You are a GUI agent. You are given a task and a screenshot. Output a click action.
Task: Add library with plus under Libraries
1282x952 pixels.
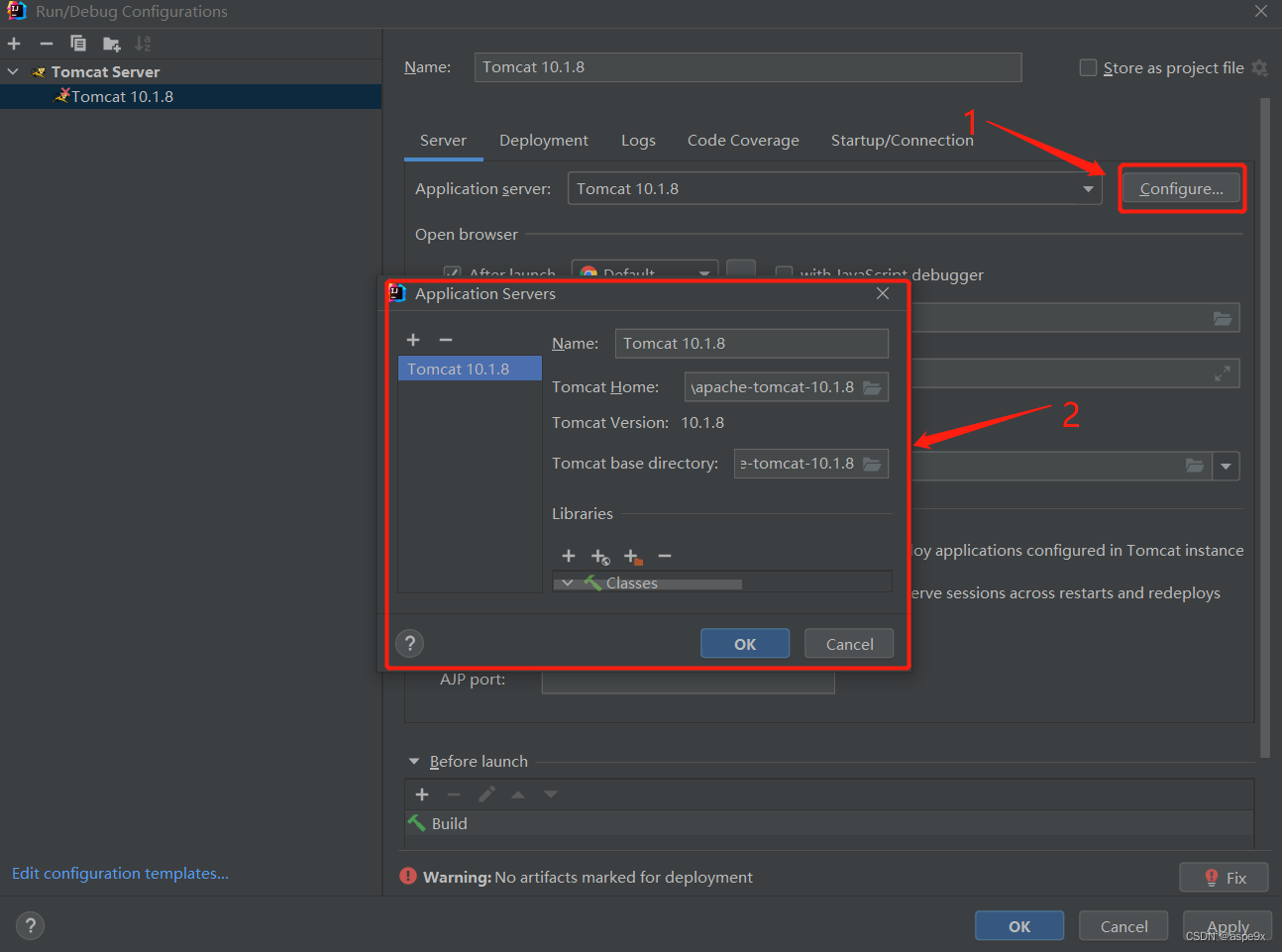click(569, 556)
